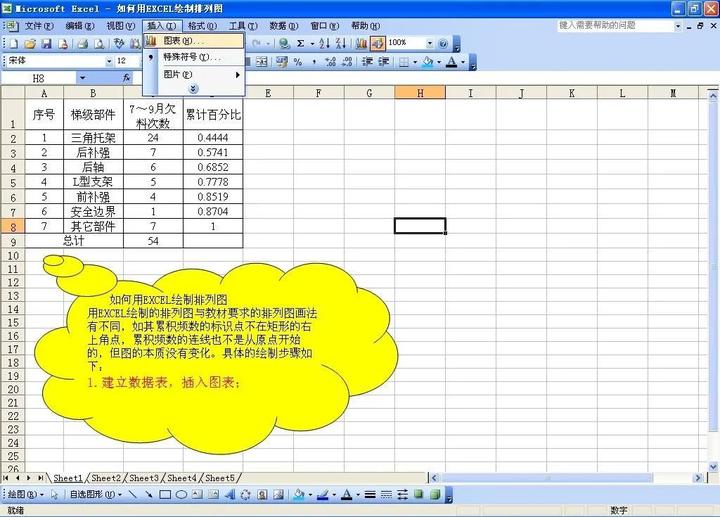Click the Save disk icon
This screenshot has width=720, height=517.
coord(46,44)
